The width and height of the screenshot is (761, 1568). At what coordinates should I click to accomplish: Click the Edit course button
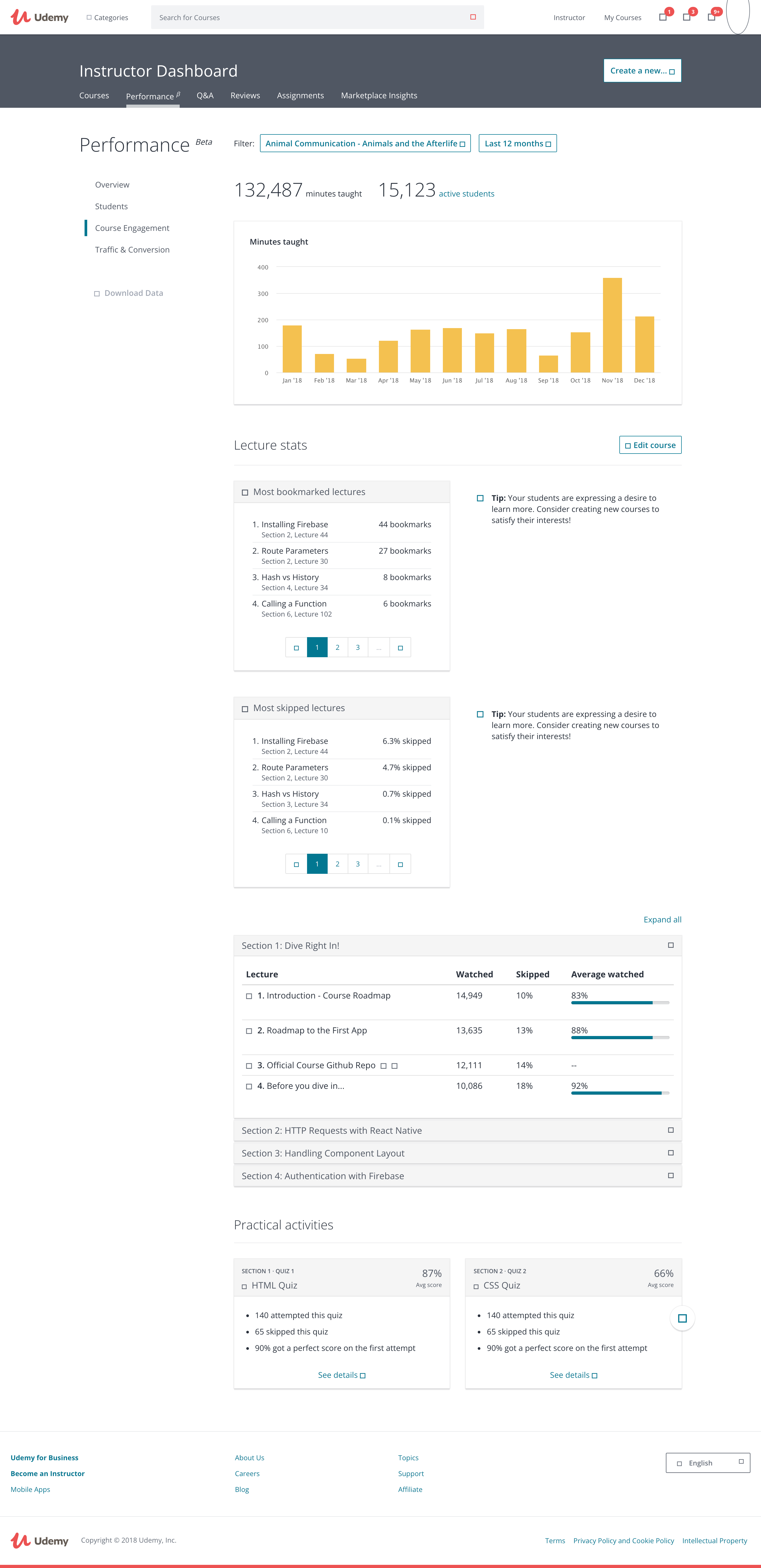[x=650, y=445]
